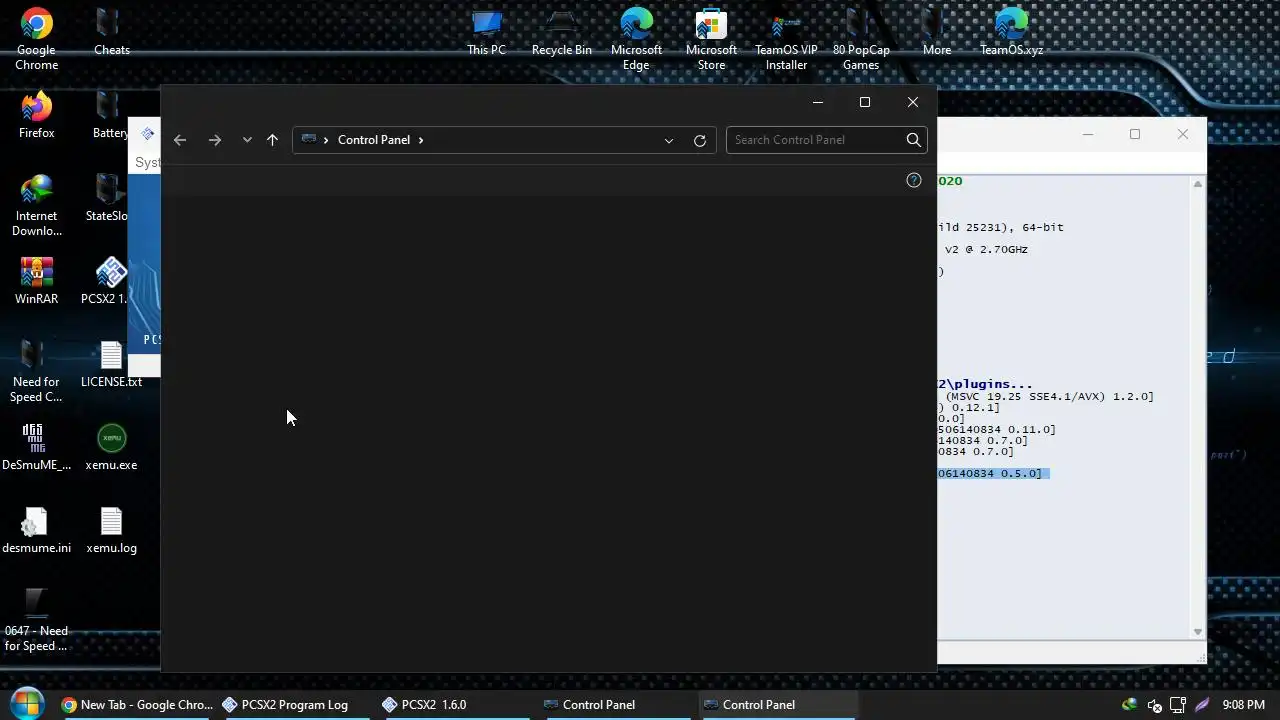The image size is (1280, 720).
Task: Minimize the PCSX2 Program Log window
Action: pyautogui.click(x=1088, y=134)
